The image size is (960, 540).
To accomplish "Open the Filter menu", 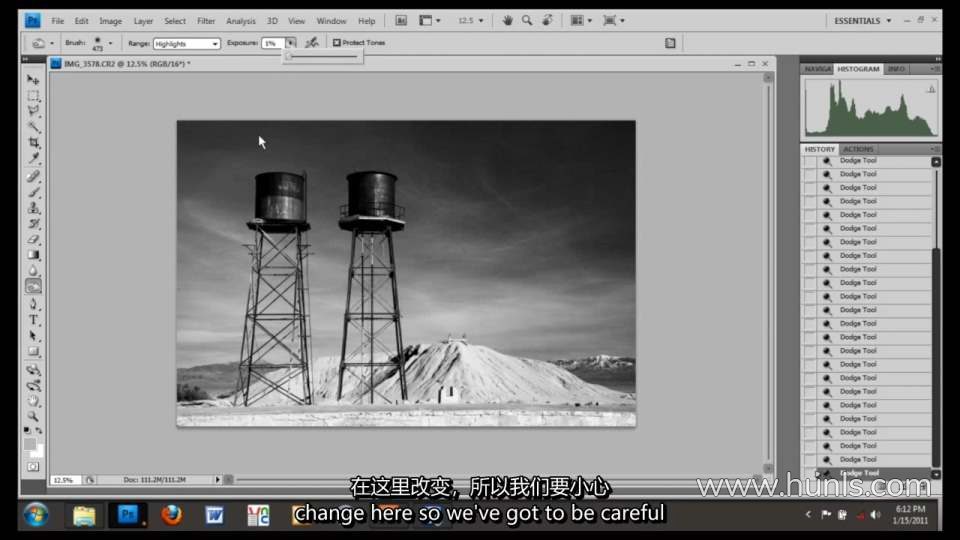I will [206, 21].
